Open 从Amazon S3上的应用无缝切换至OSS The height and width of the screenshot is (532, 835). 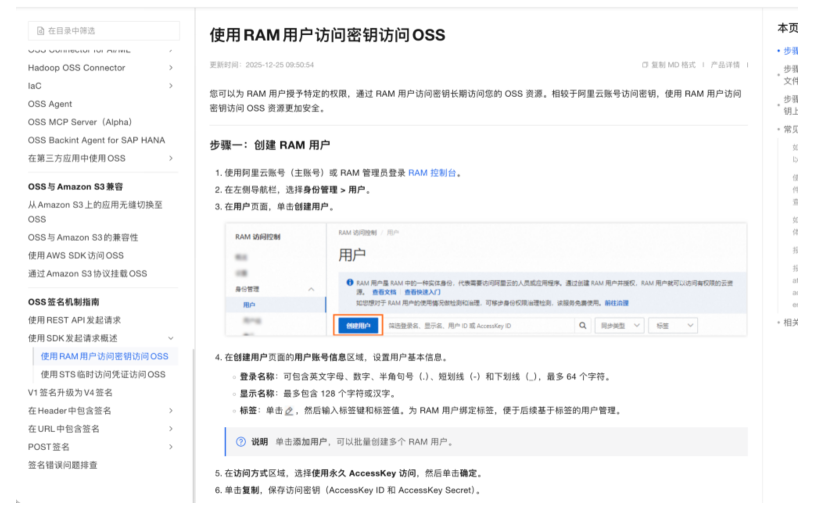click(95, 212)
